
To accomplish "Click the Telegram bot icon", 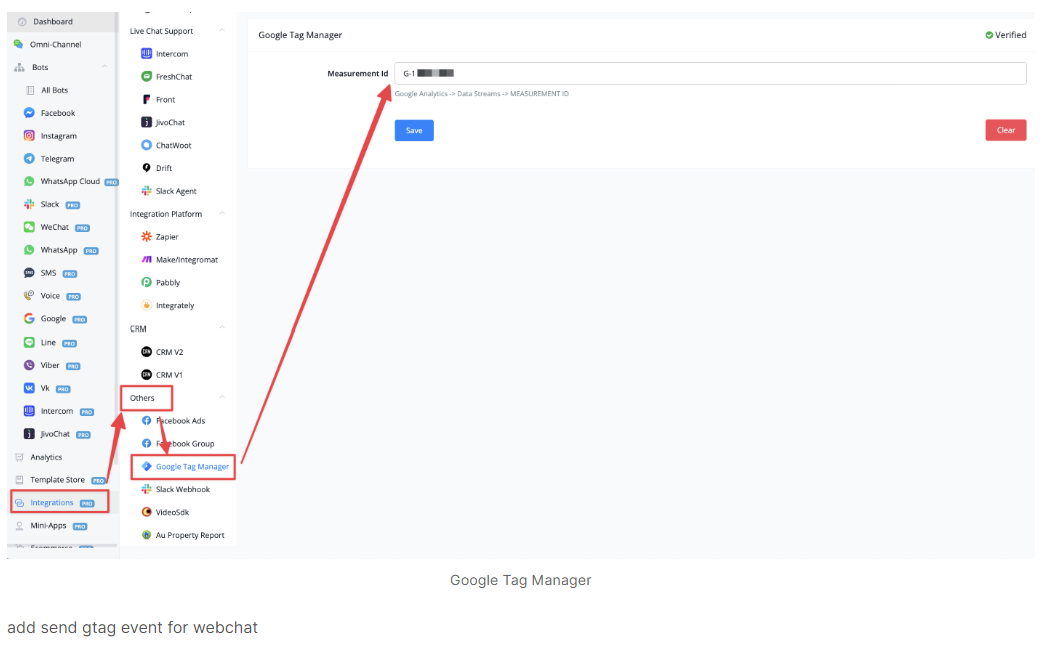I will pos(29,159).
